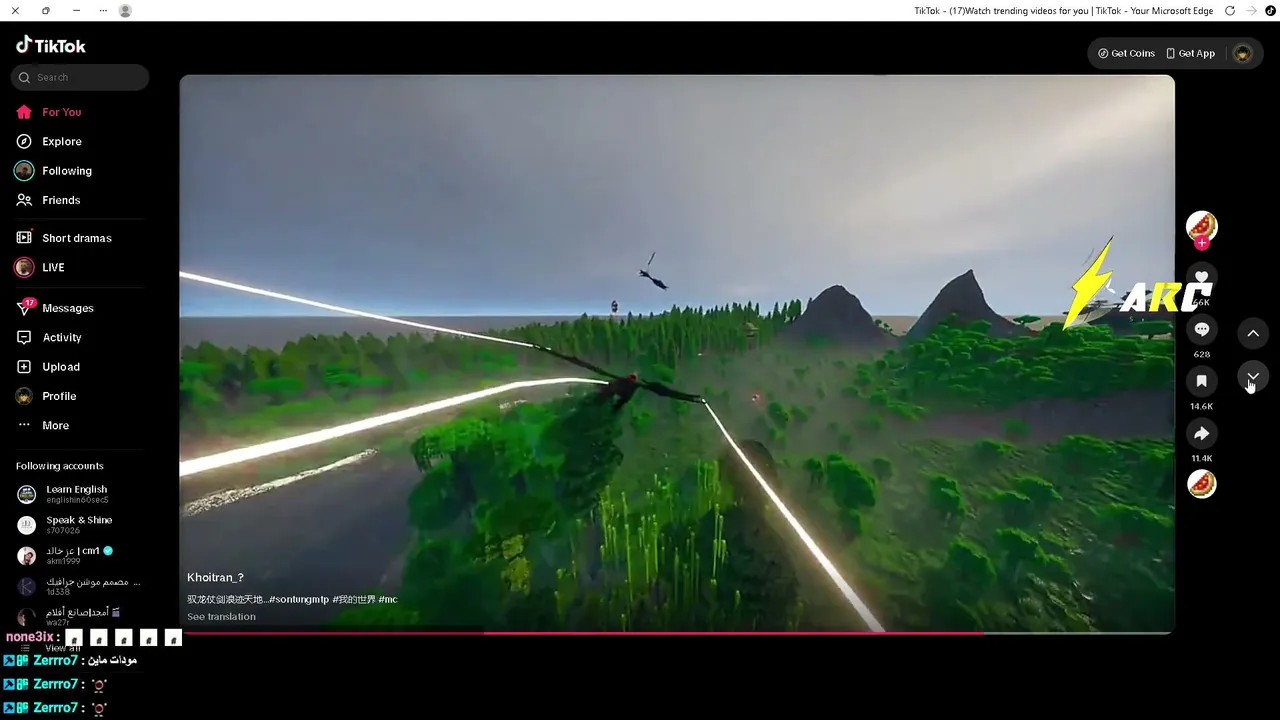This screenshot has height=720, width=1280.
Task: Go to the previous video with the up chevron
Action: 1253,333
